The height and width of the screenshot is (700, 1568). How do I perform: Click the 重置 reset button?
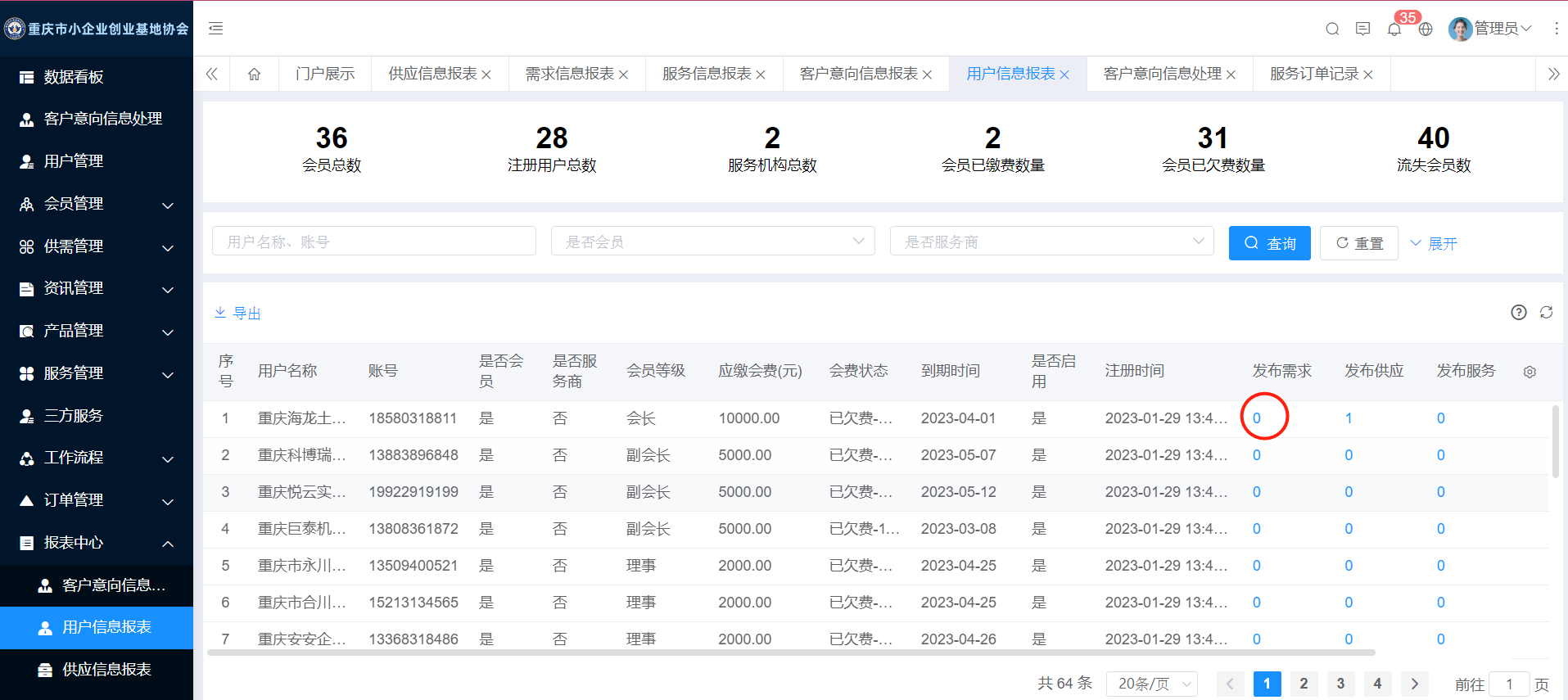(1359, 243)
